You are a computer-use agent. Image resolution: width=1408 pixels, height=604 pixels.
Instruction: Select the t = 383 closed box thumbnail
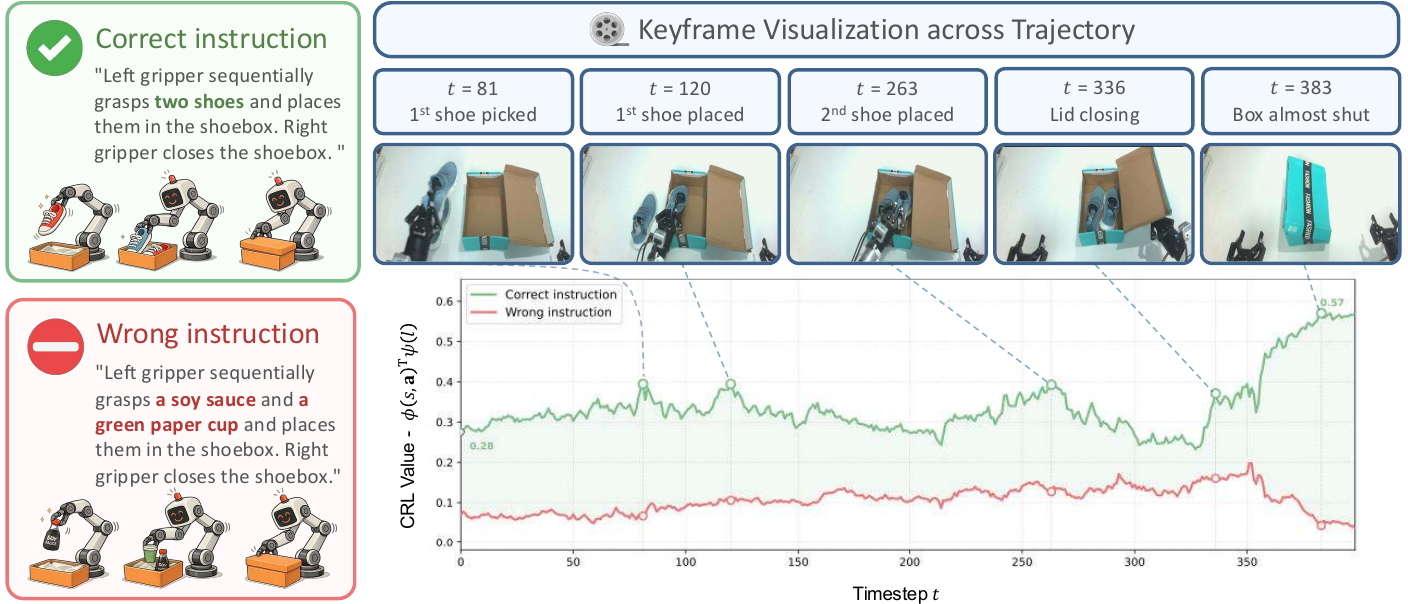pyautogui.click(x=1301, y=203)
